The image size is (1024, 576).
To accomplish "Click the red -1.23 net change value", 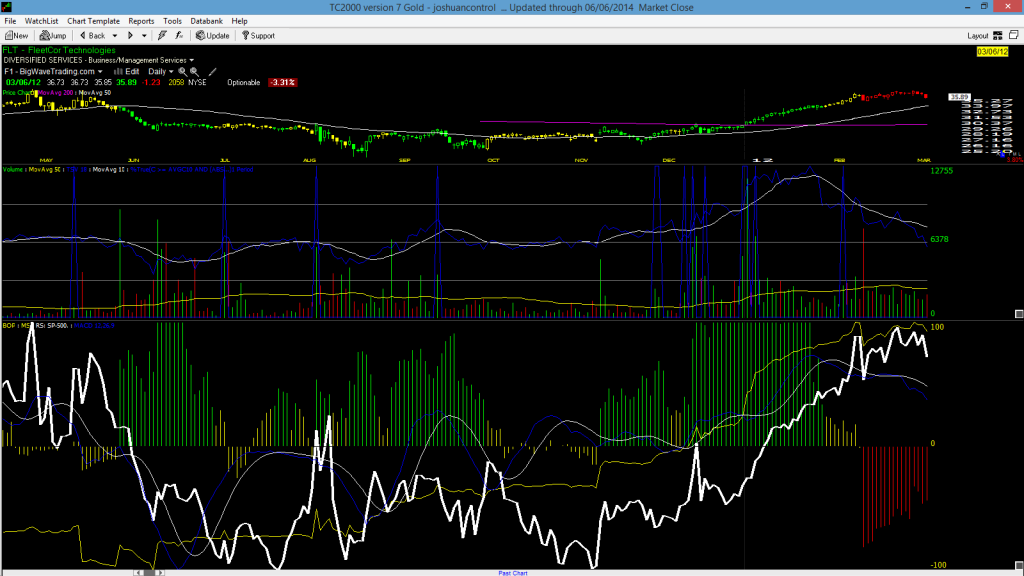I will click(x=151, y=82).
